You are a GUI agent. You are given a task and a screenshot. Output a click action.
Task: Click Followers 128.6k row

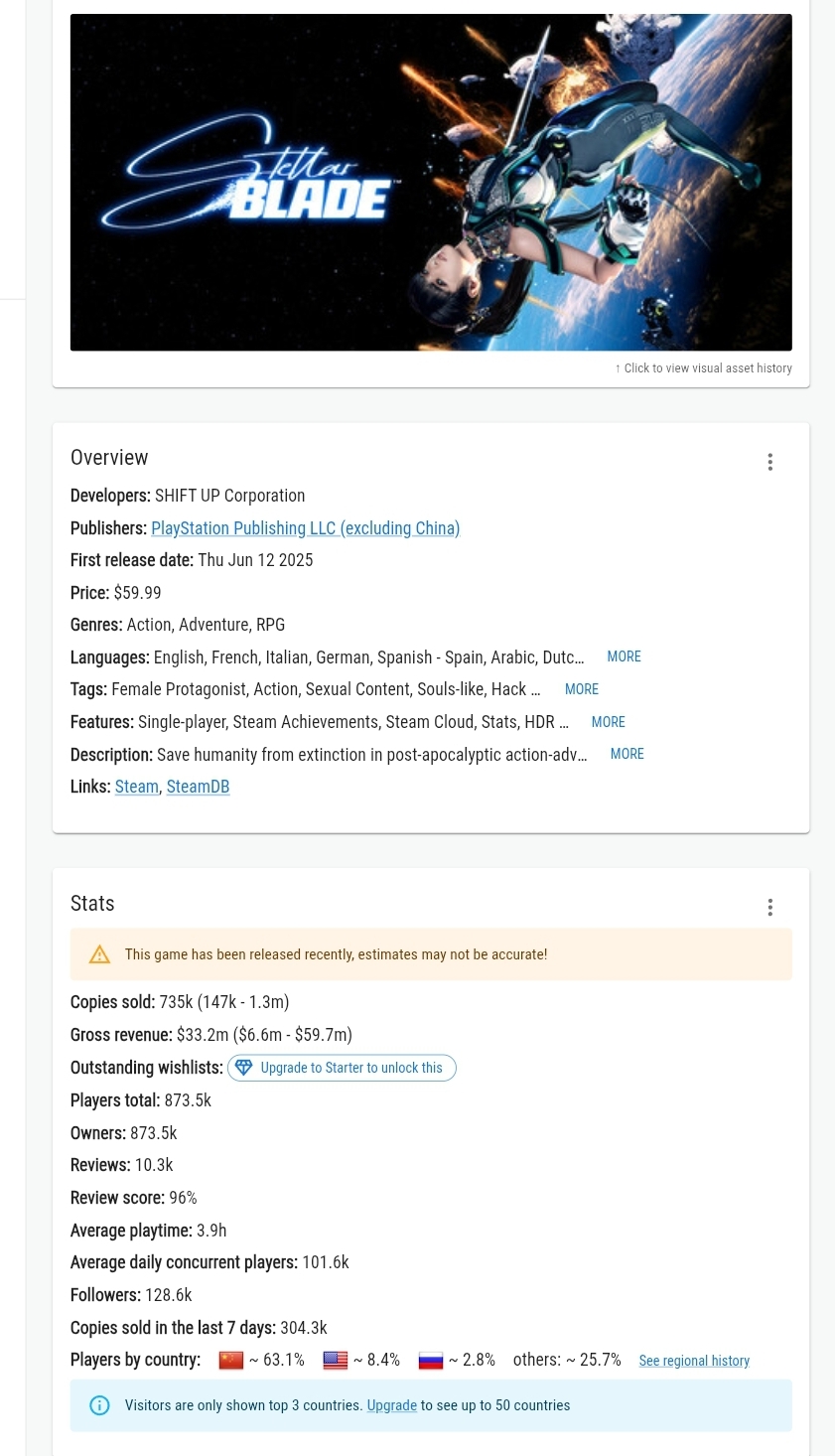(x=131, y=1295)
